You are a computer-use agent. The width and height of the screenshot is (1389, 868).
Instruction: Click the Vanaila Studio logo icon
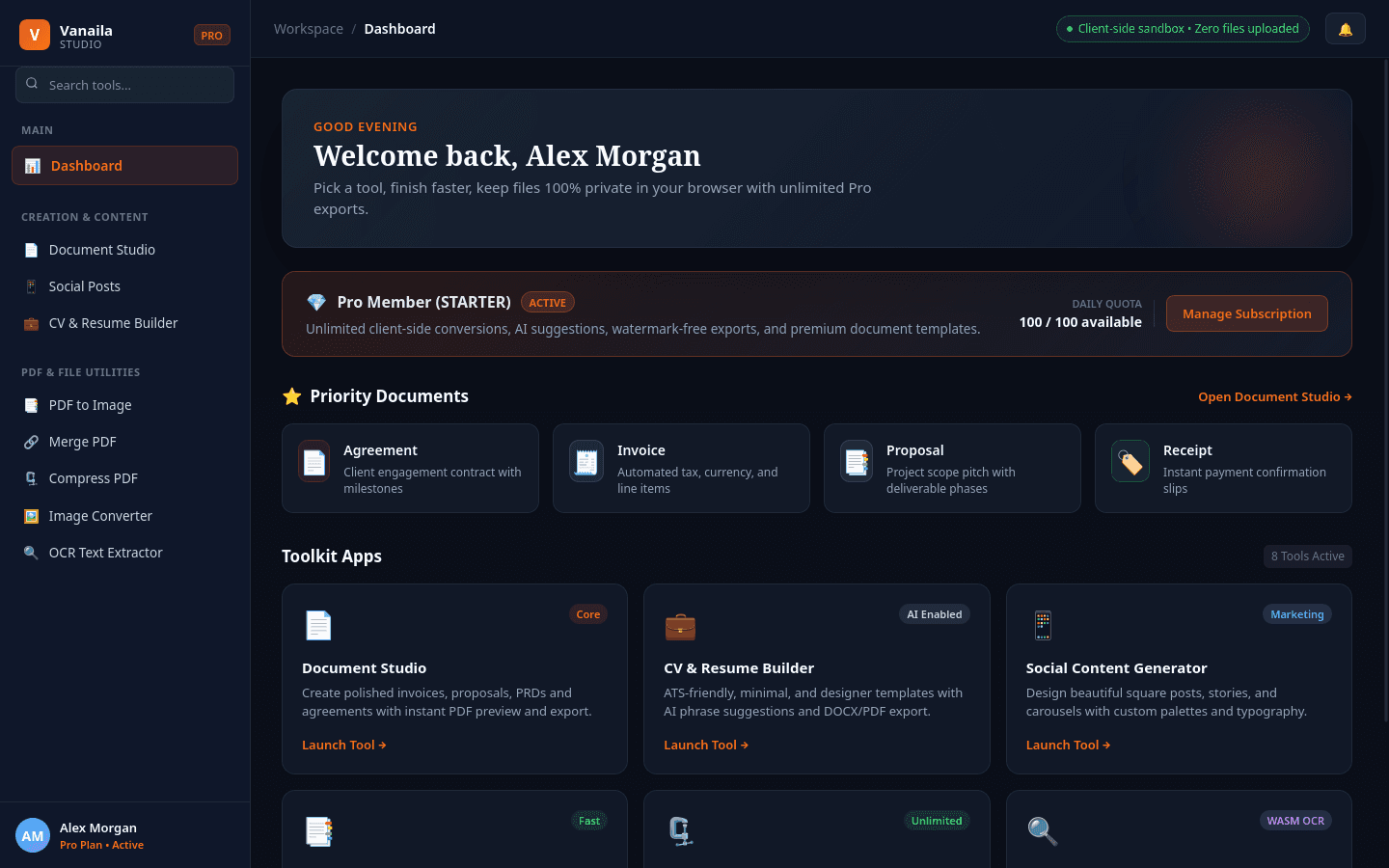click(35, 35)
